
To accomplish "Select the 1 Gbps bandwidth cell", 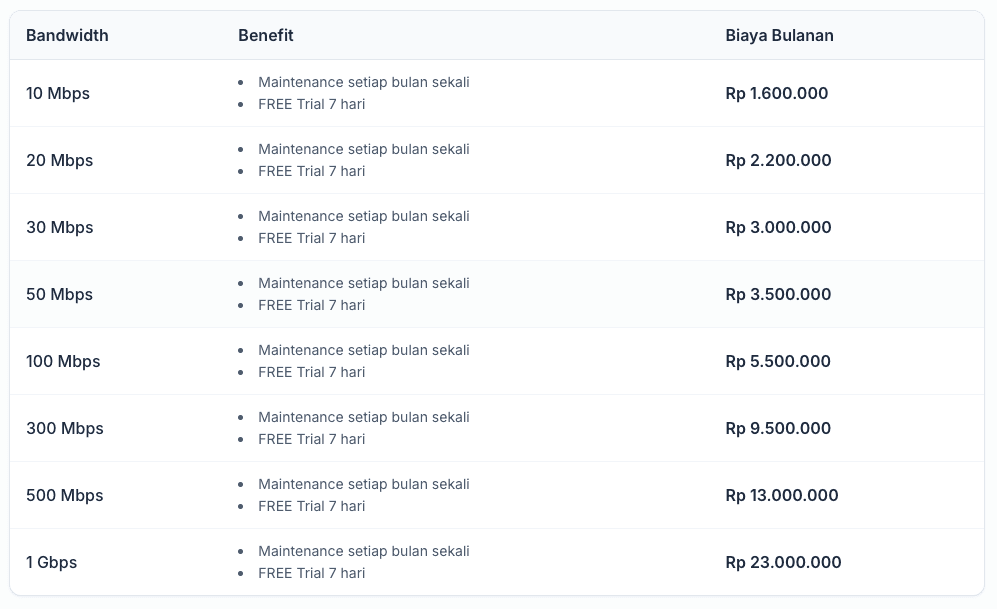I will tap(51, 562).
